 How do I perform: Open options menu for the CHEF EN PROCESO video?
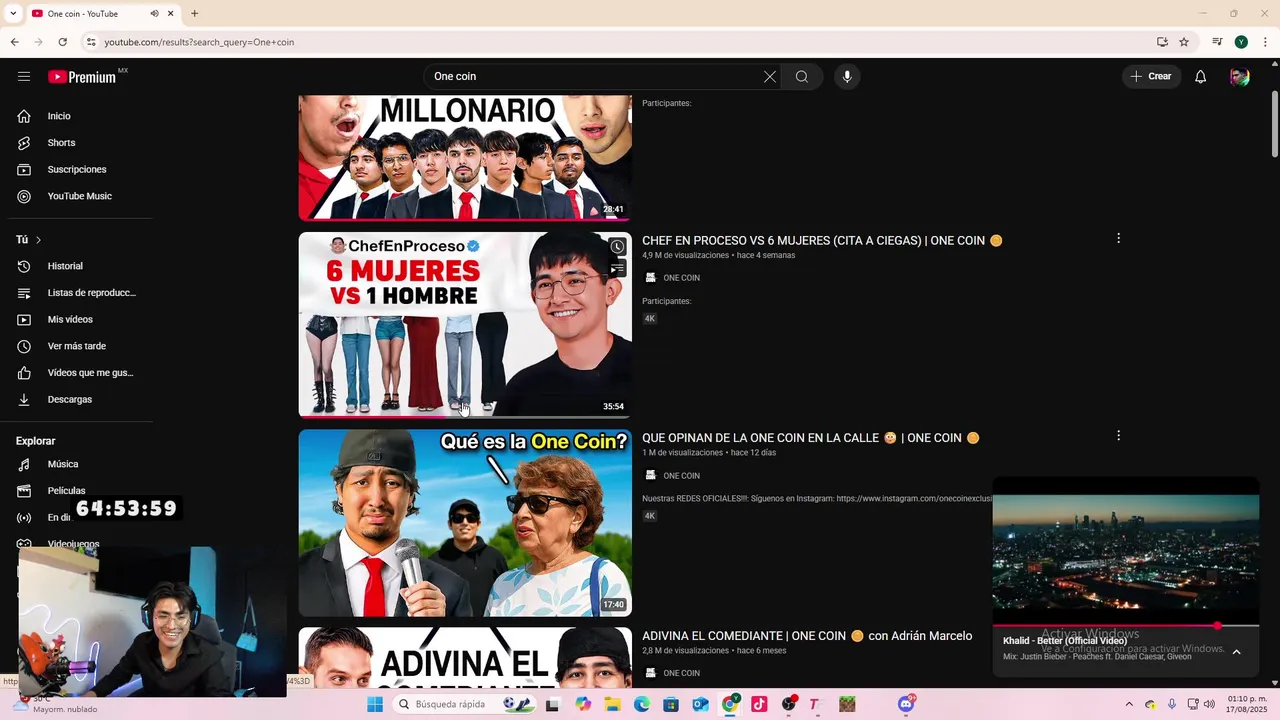(x=1118, y=239)
